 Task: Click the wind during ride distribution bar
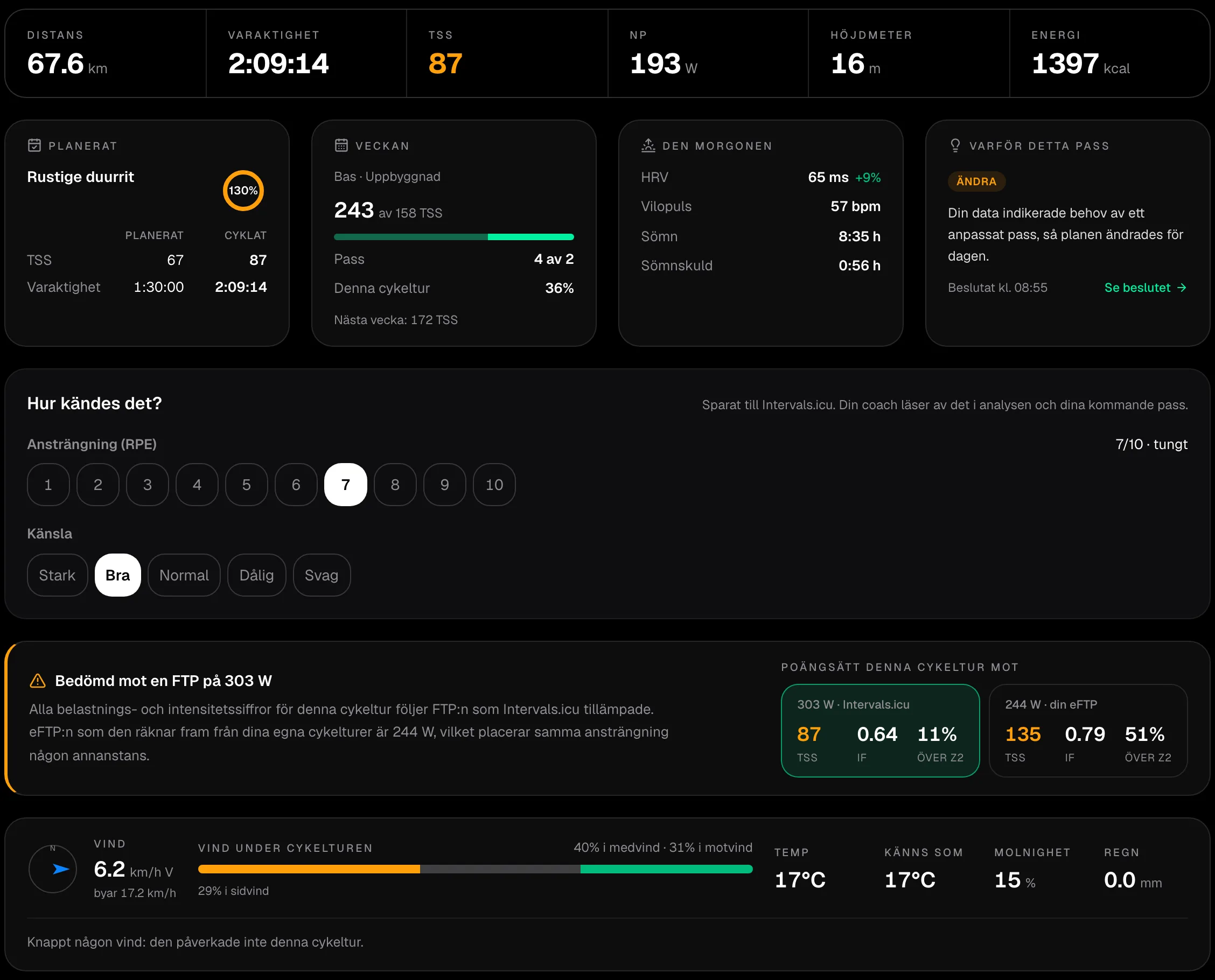point(476,870)
